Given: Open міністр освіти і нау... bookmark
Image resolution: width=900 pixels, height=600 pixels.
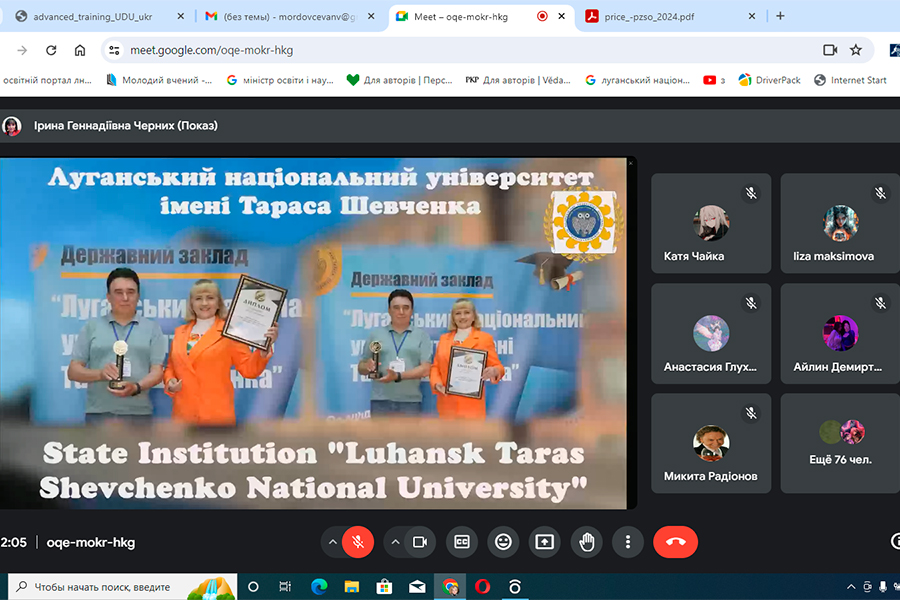Looking at the screenshot, I should 280,80.
